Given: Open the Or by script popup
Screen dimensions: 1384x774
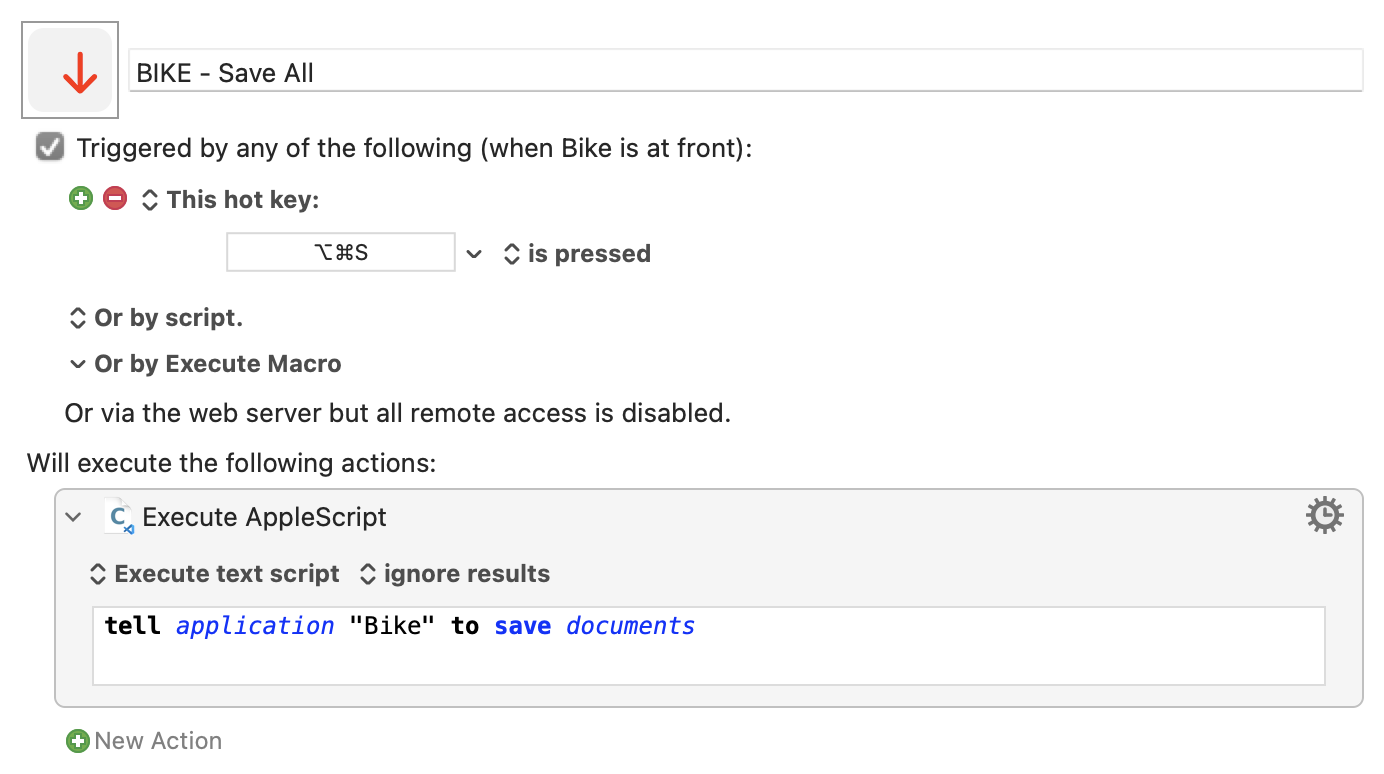Looking at the screenshot, I should [x=156, y=318].
